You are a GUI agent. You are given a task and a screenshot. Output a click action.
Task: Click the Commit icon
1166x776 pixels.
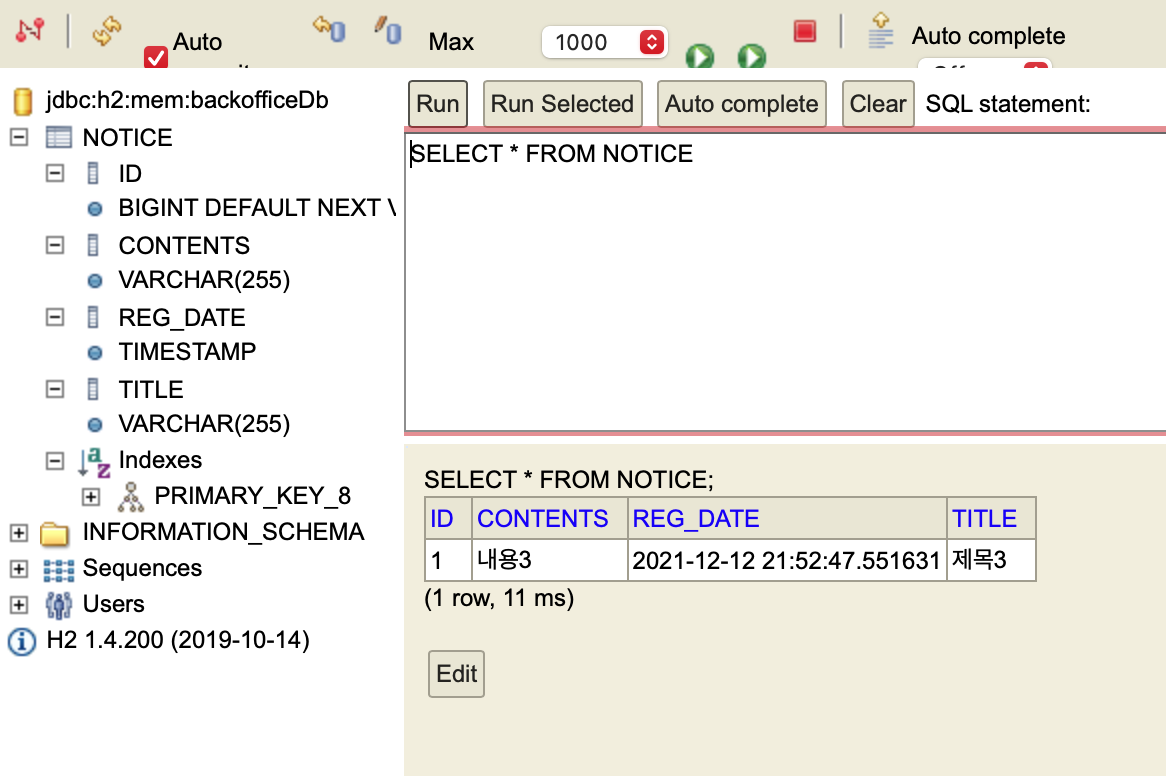[387, 30]
